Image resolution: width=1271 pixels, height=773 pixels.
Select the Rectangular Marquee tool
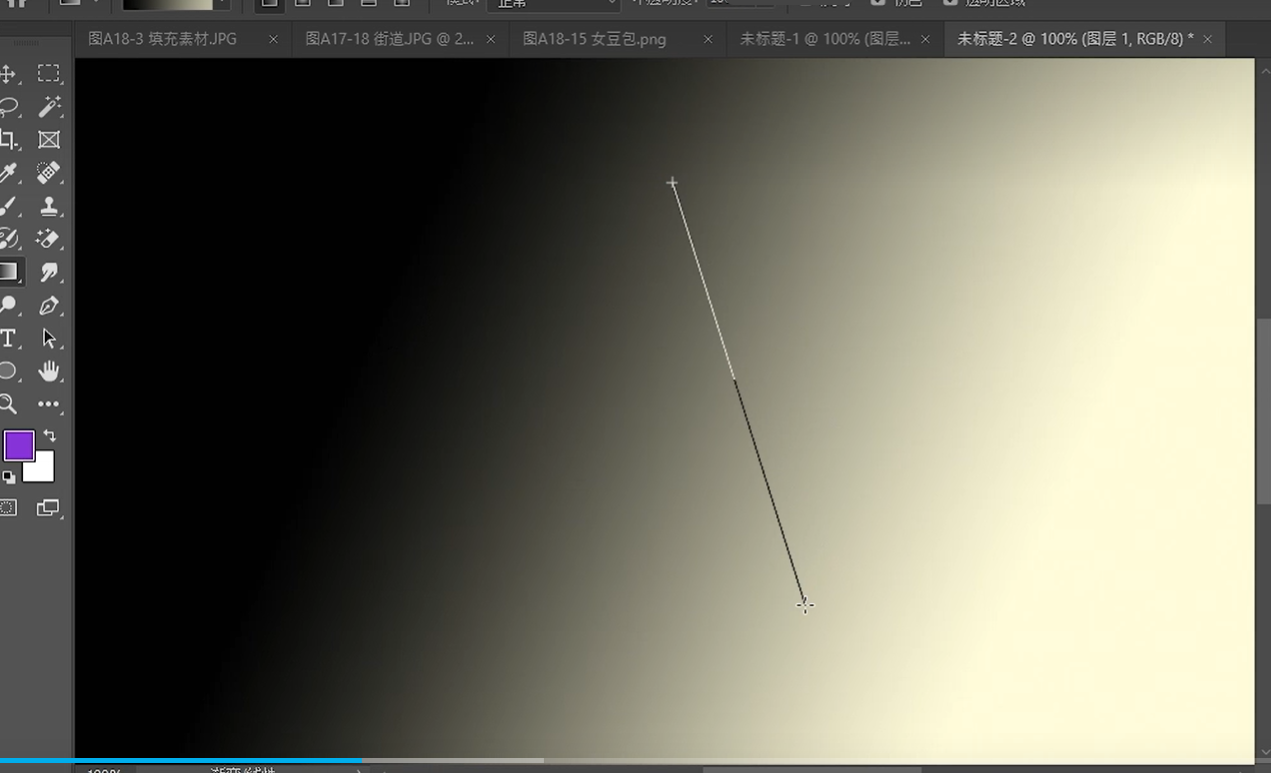click(x=48, y=74)
